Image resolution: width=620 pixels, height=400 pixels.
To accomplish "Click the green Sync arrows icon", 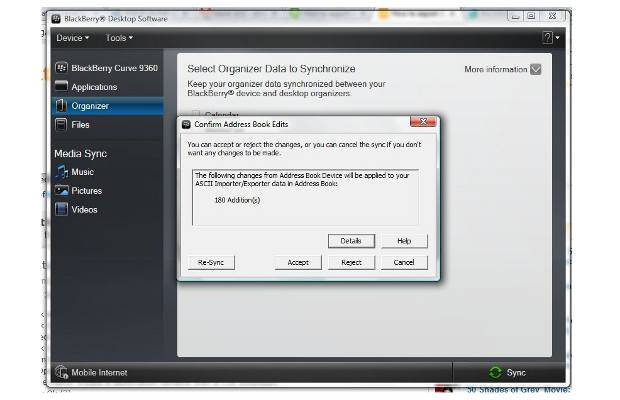I will pos(495,372).
